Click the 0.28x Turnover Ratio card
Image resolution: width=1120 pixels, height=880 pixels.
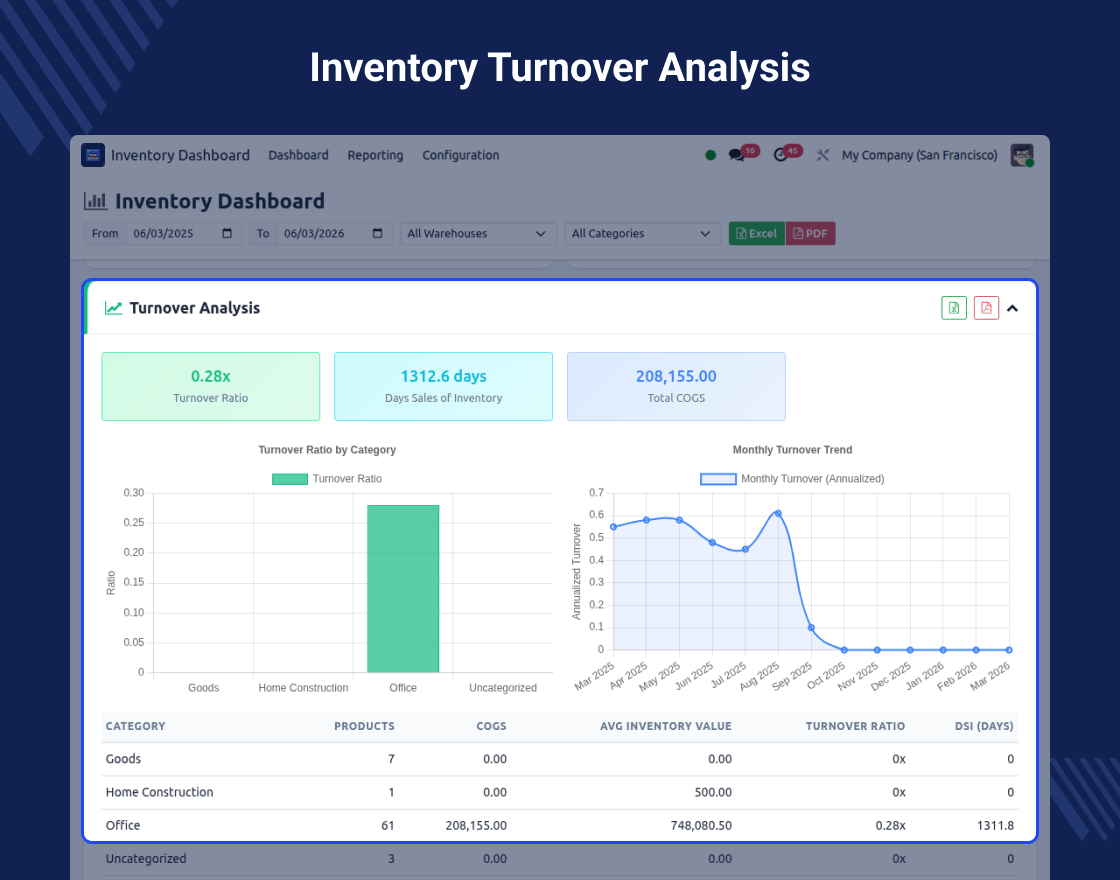point(211,386)
